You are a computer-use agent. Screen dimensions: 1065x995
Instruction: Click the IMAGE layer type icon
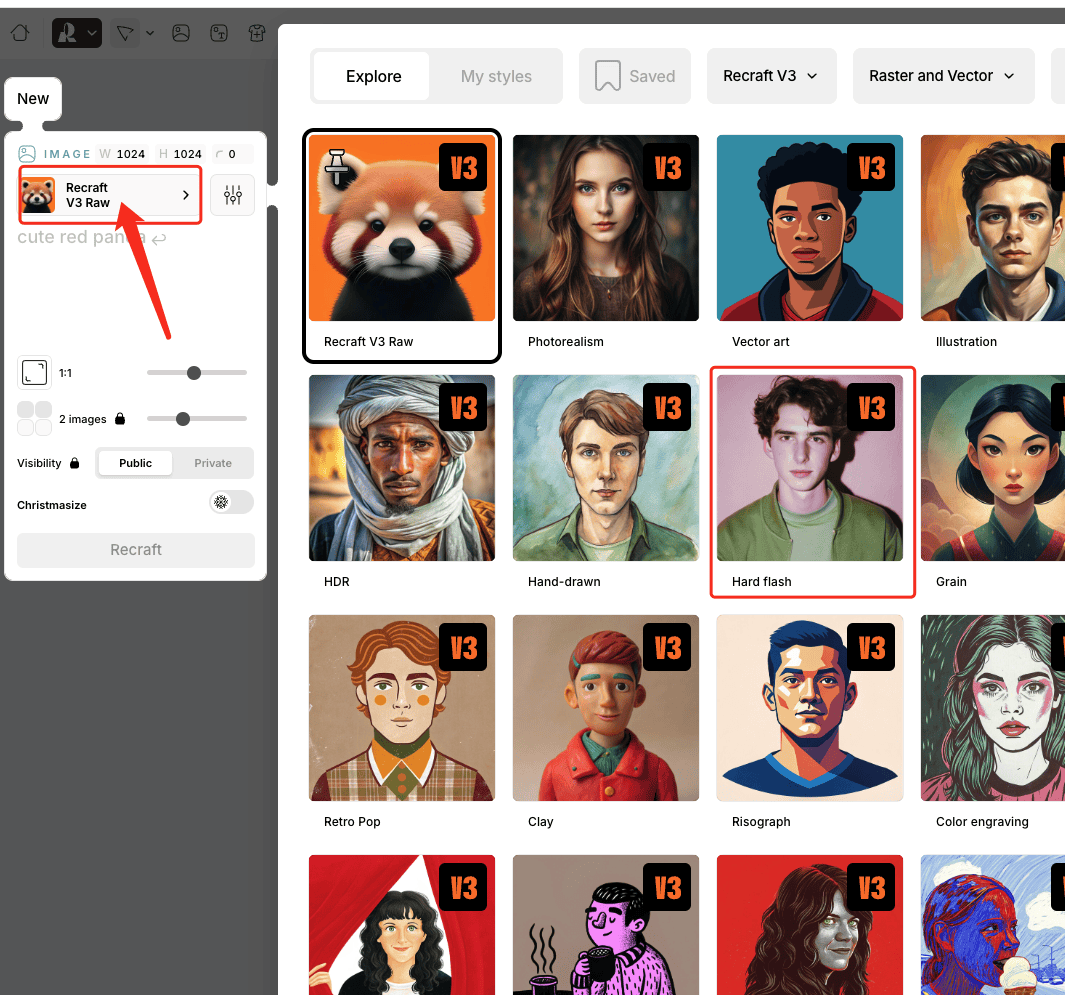click(x=26, y=153)
